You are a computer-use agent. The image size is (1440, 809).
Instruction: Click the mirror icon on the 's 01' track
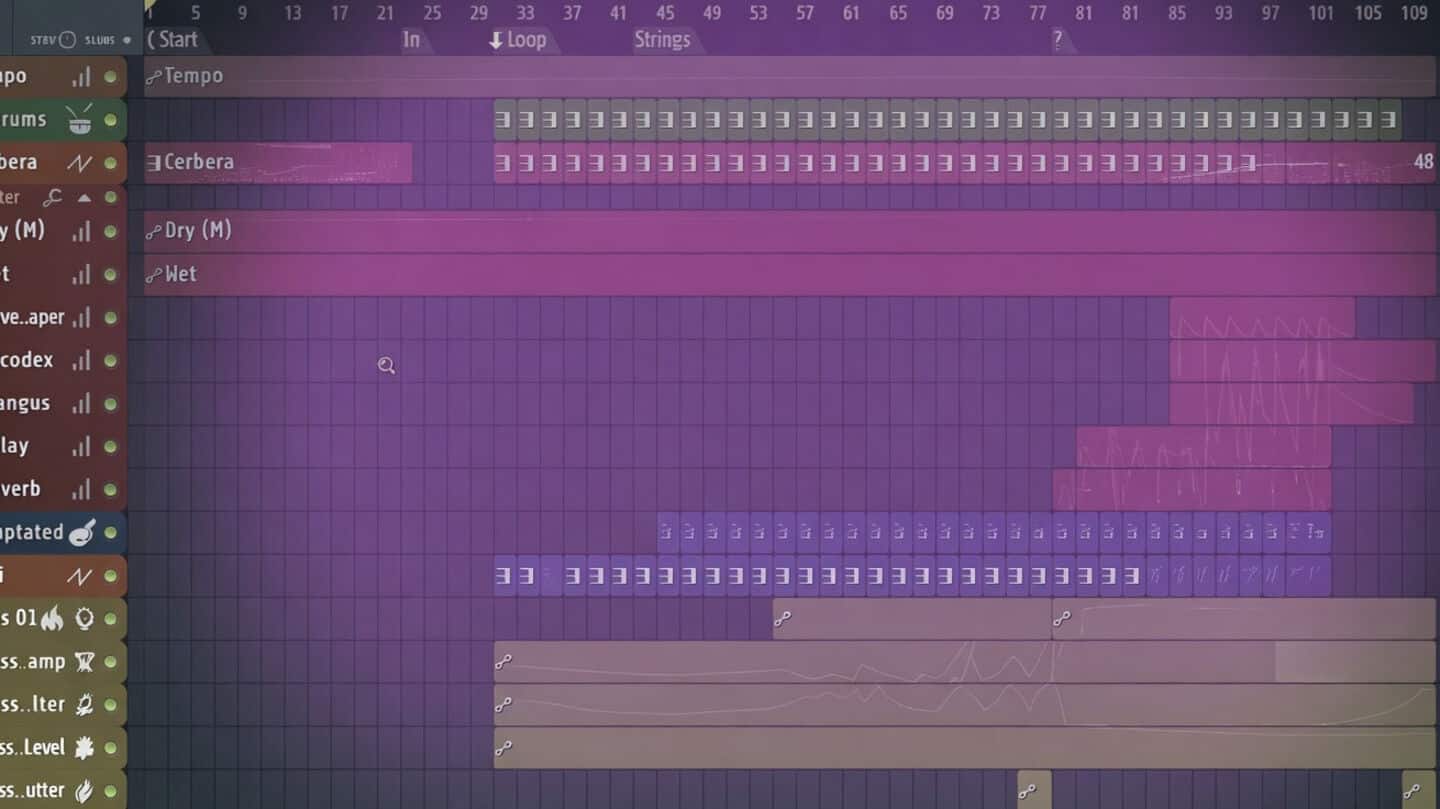(x=84, y=619)
